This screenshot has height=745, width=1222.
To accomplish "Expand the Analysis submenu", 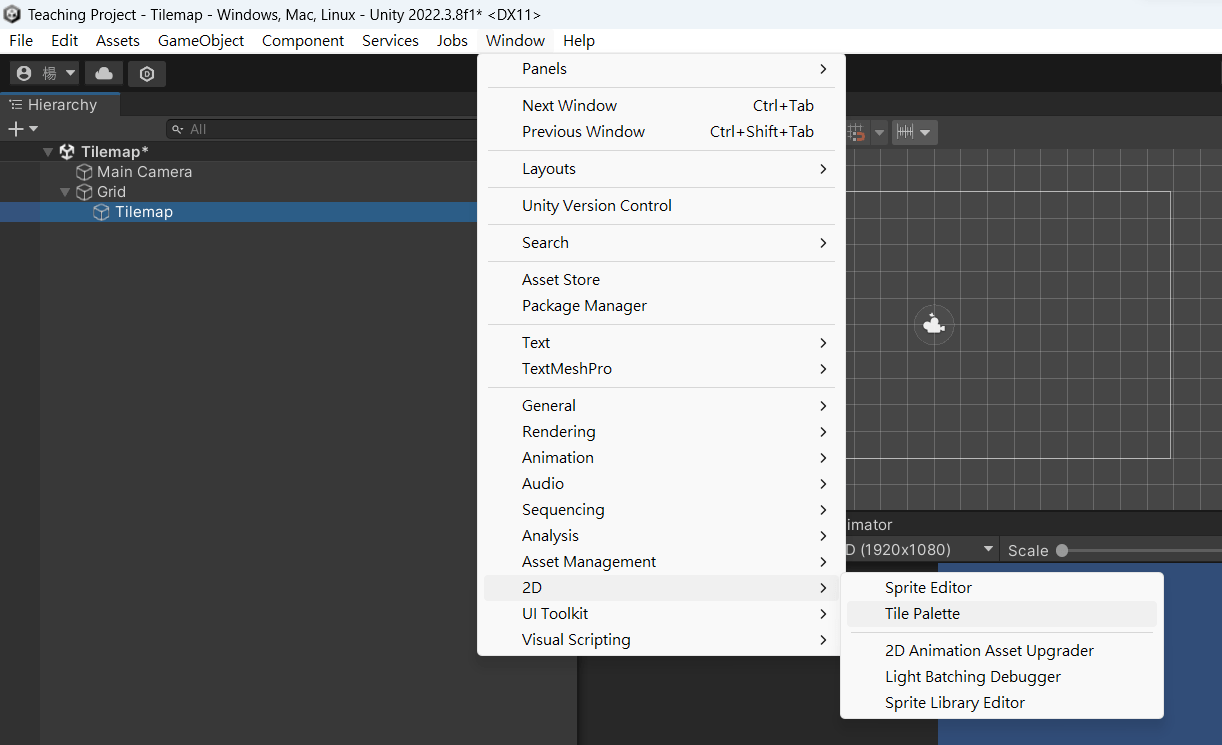I will [662, 536].
